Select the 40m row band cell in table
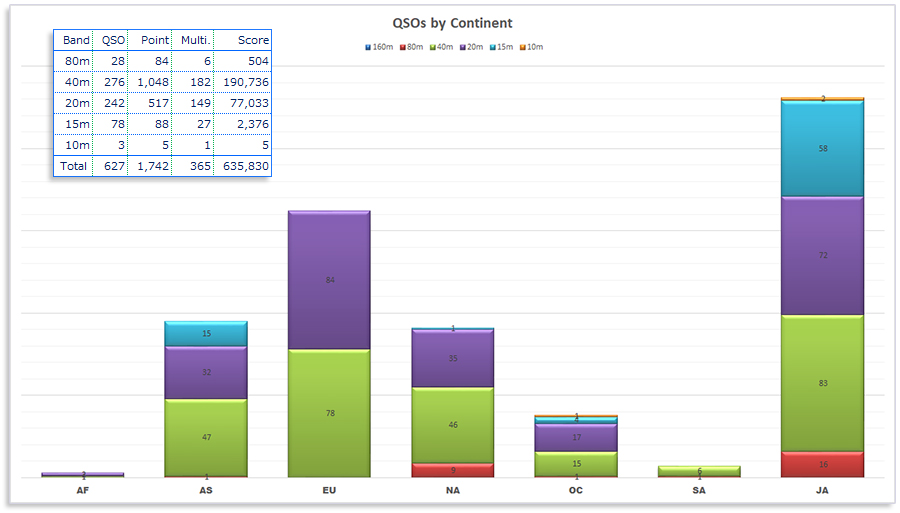This screenshot has width=900, height=513. pyautogui.click(x=76, y=82)
